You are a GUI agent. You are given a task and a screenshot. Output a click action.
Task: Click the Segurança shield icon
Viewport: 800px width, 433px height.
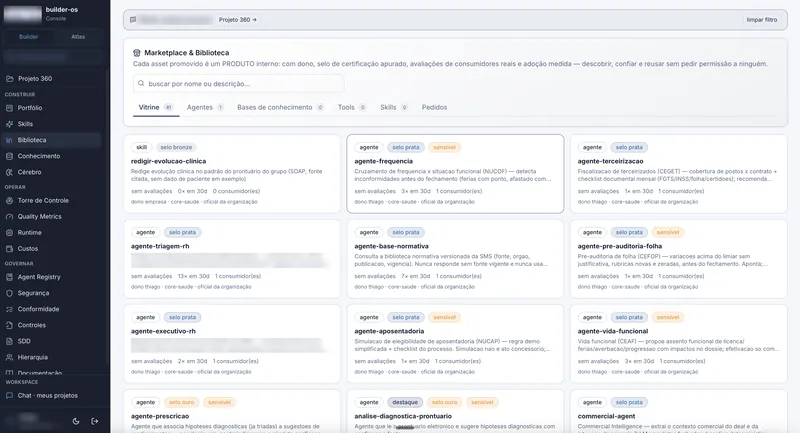coord(10,293)
